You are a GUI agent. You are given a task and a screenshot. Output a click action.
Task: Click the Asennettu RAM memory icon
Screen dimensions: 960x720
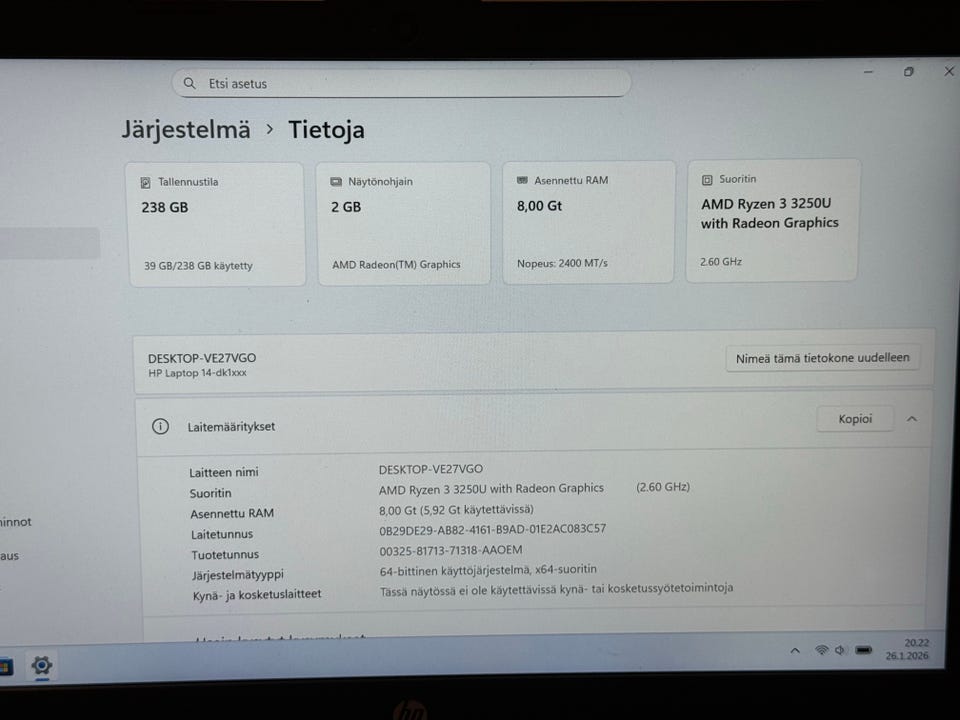click(522, 181)
